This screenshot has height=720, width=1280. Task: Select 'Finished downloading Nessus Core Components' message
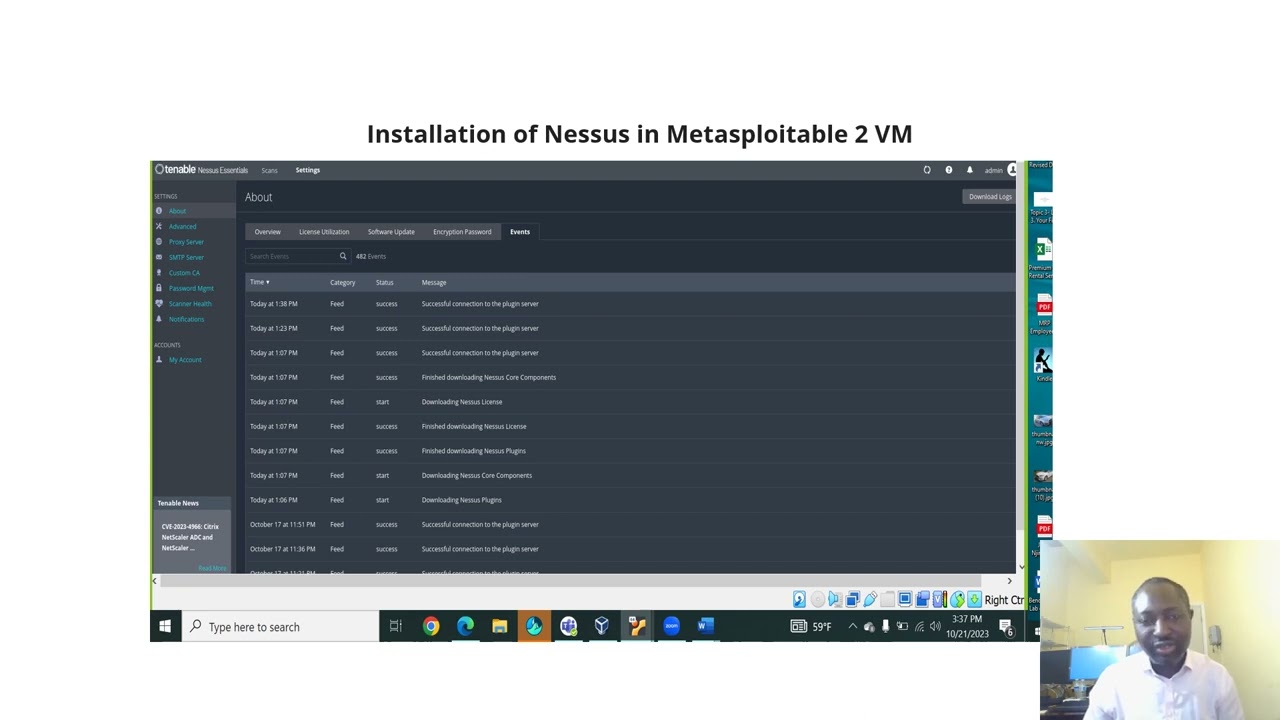[x=489, y=377]
